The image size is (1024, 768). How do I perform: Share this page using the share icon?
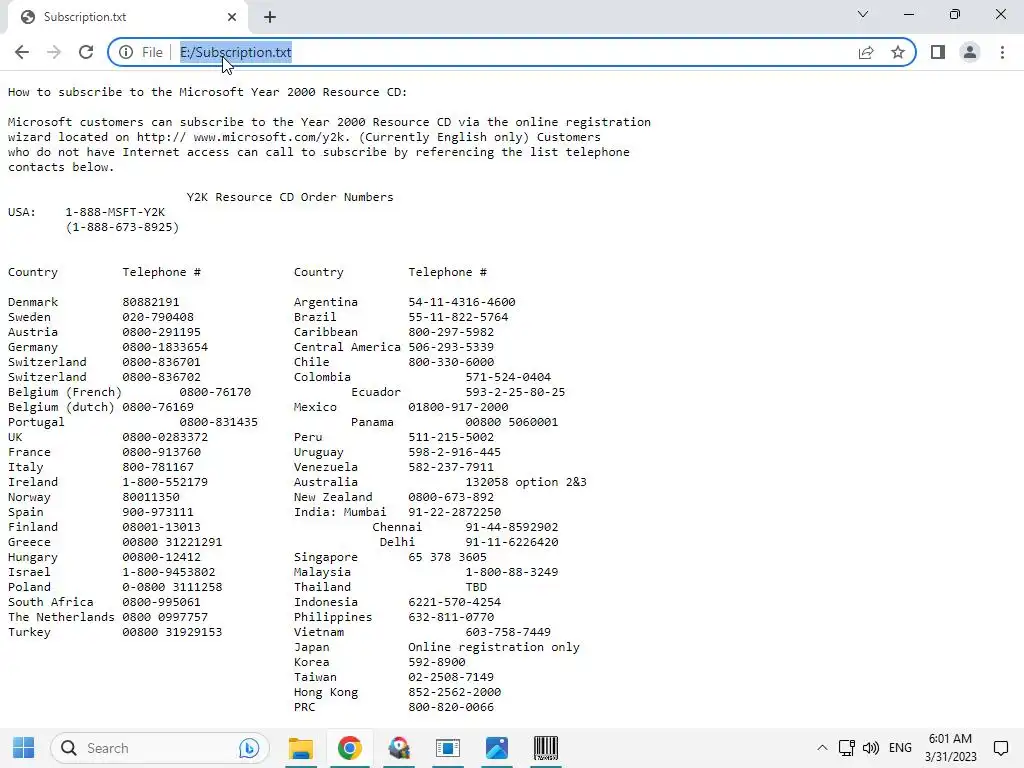[x=866, y=52]
